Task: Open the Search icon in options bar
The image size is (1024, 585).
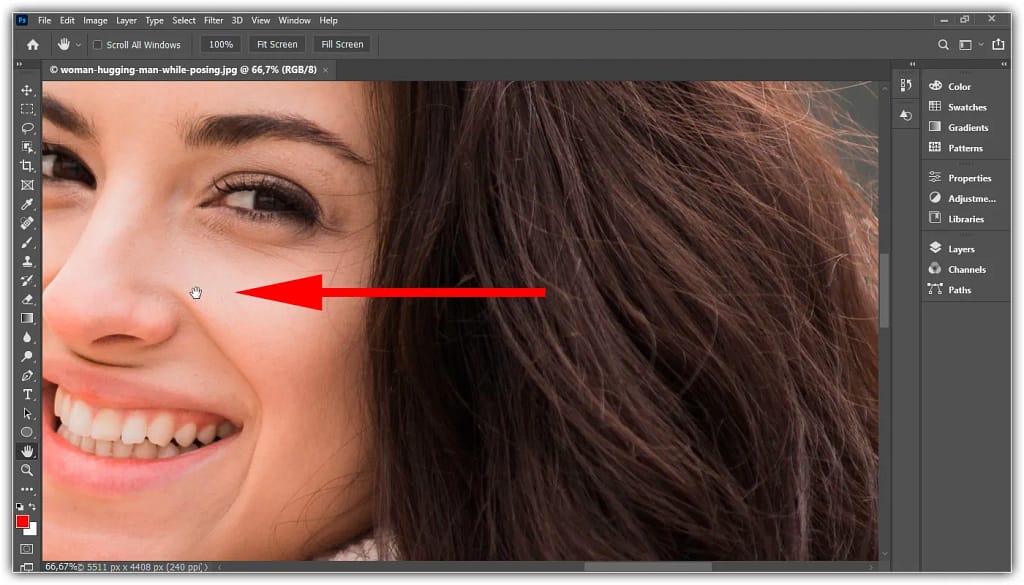Action: (x=943, y=45)
